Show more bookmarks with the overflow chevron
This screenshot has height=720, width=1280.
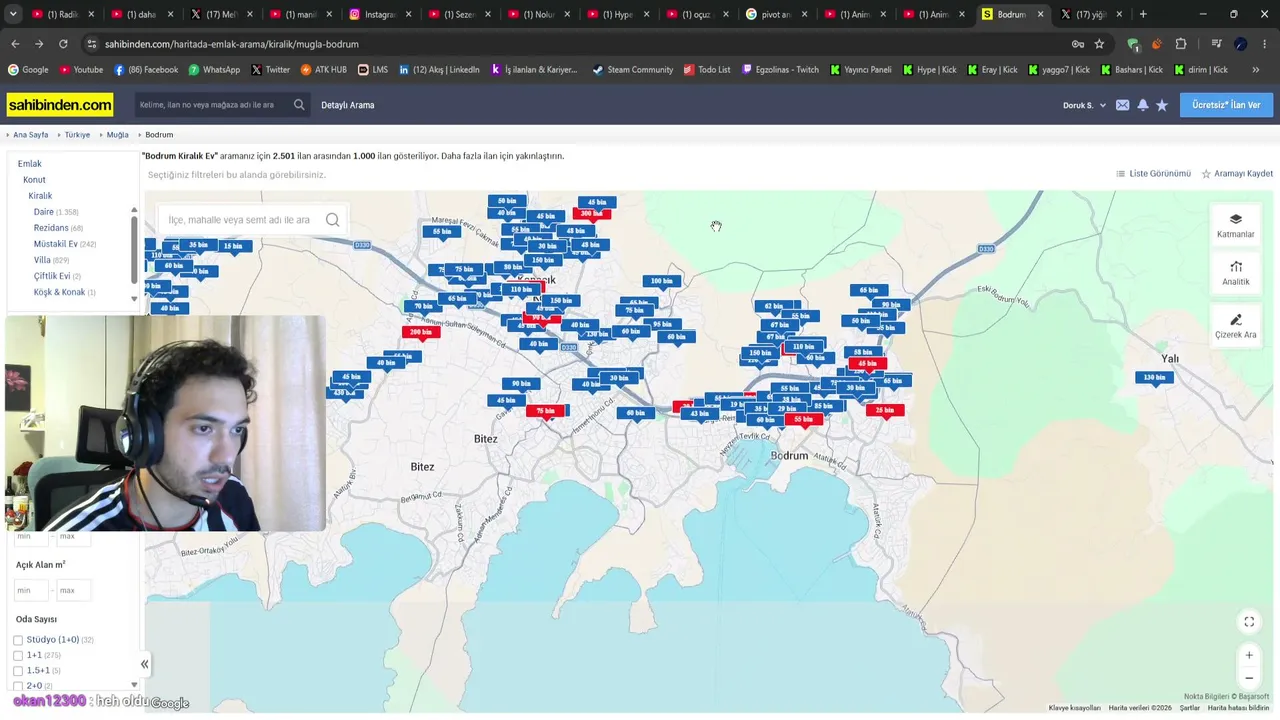point(1254,70)
